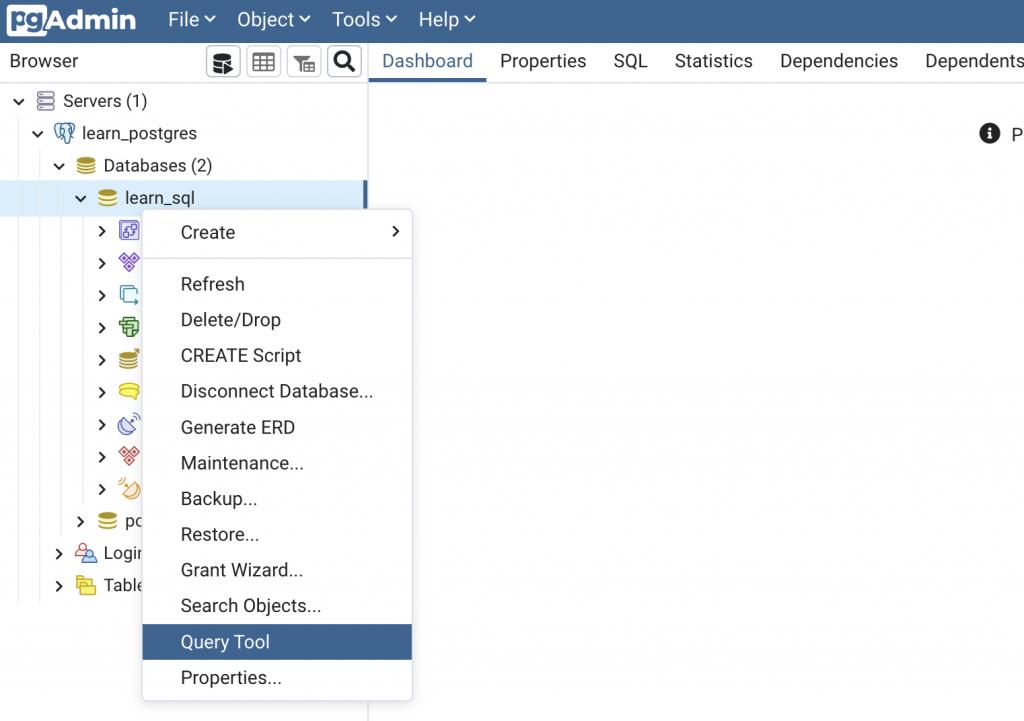Collapse the learn_postgres server node
The height and width of the screenshot is (721, 1024).
coord(38,134)
